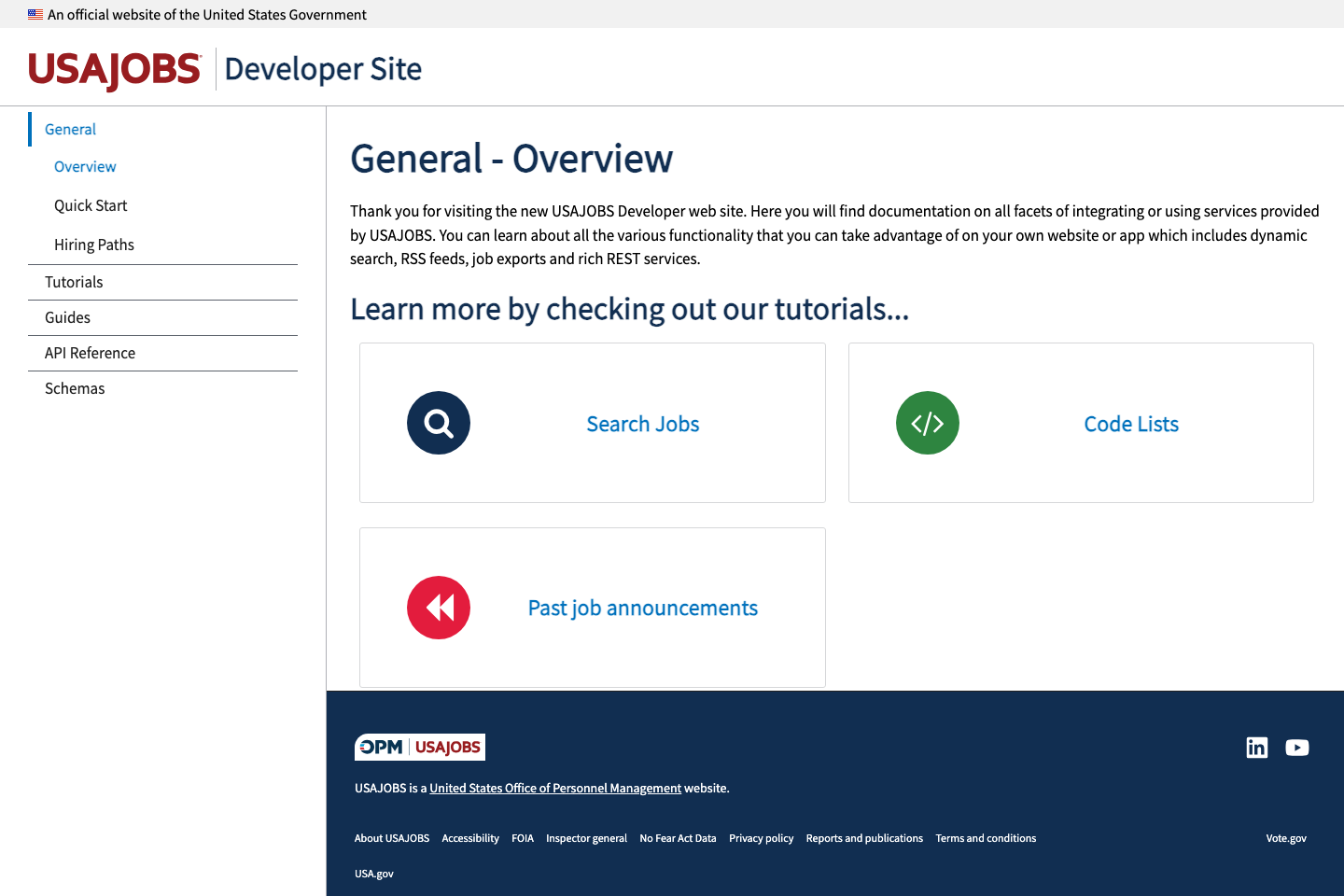This screenshot has width=1344, height=896.
Task: Open the Privacy policy footer link
Action: click(761, 838)
